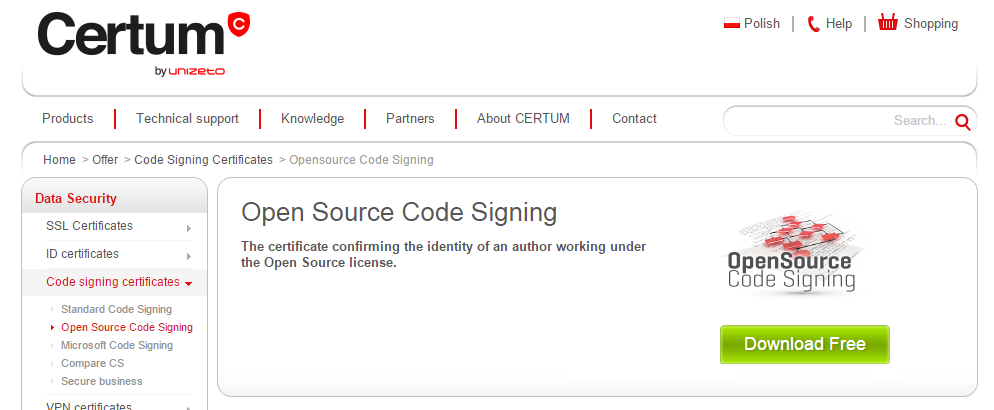Collapse the Code signing certificates section
The height and width of the screenshot is (410, 994).
tap(188, 283)
